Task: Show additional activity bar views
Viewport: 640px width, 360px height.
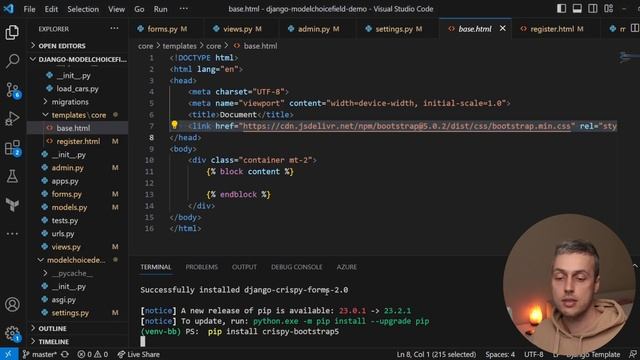Action: click(x=12, y=234)
